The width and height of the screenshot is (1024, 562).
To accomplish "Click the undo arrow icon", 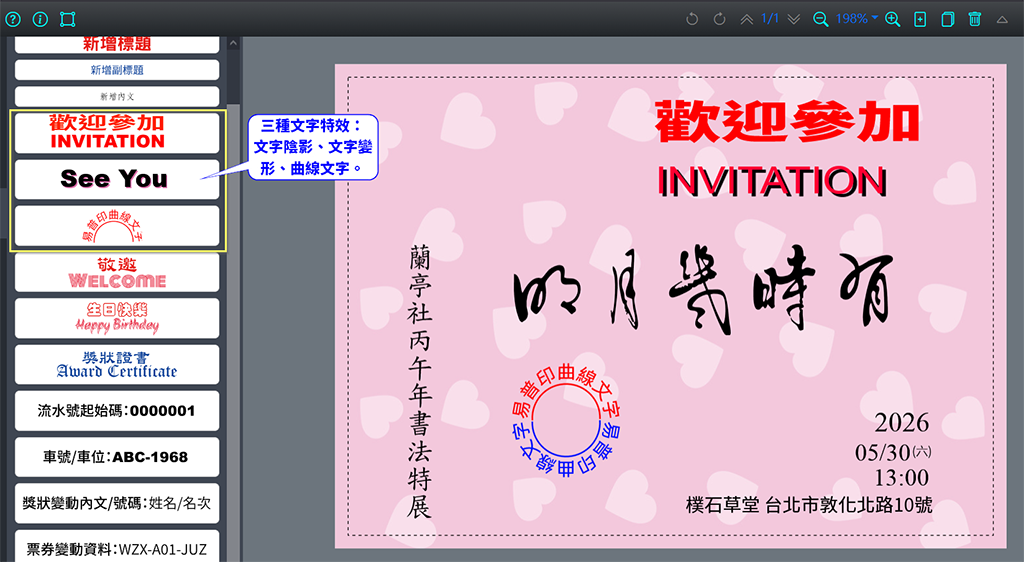I will (692, 19).
